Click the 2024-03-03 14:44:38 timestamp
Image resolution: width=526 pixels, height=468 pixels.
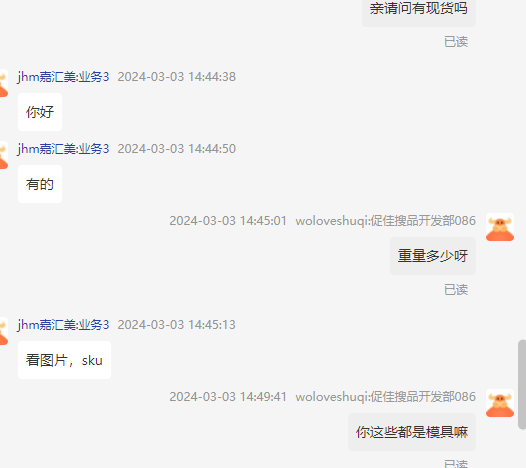176,77
